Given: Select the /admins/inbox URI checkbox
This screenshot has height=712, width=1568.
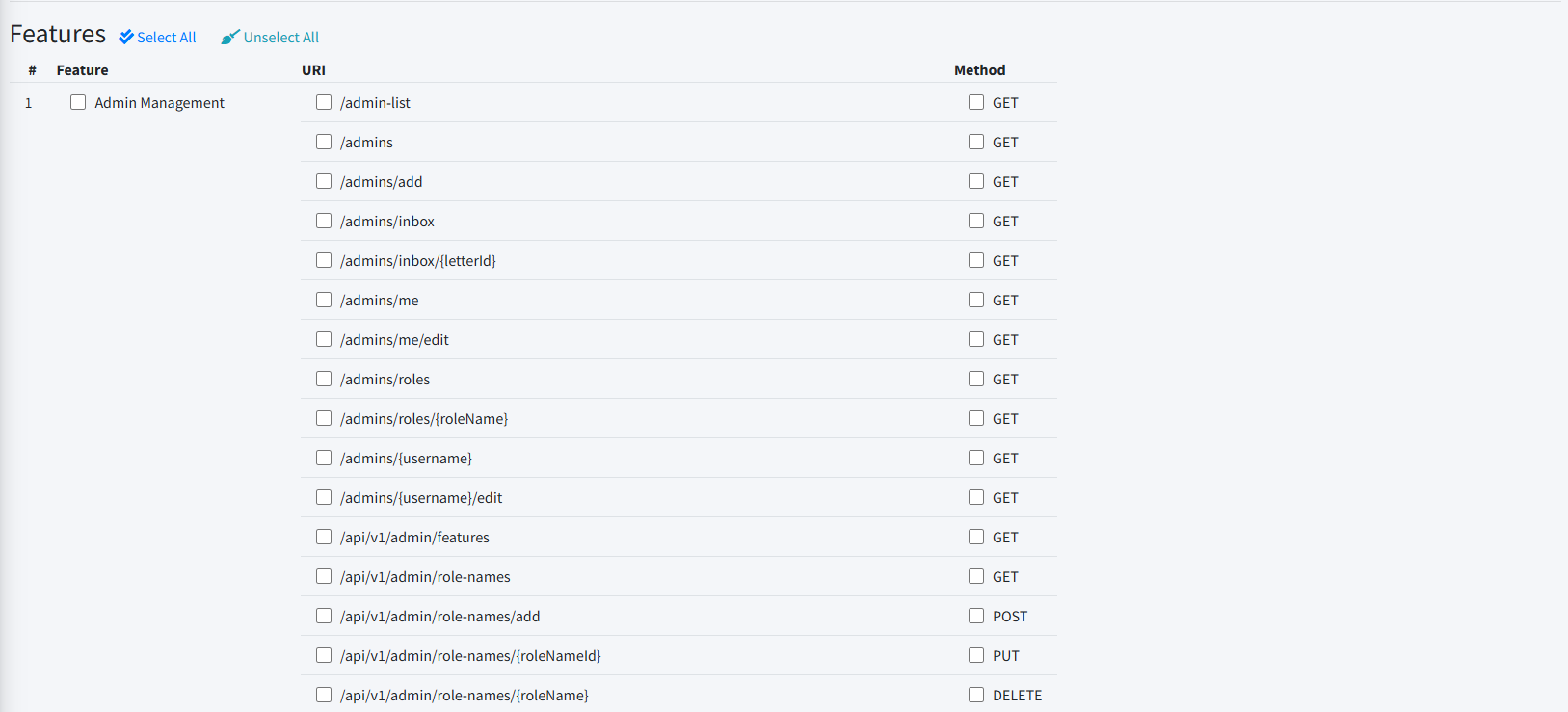Looking at the screenshot, I should click(x=324, y=221).
